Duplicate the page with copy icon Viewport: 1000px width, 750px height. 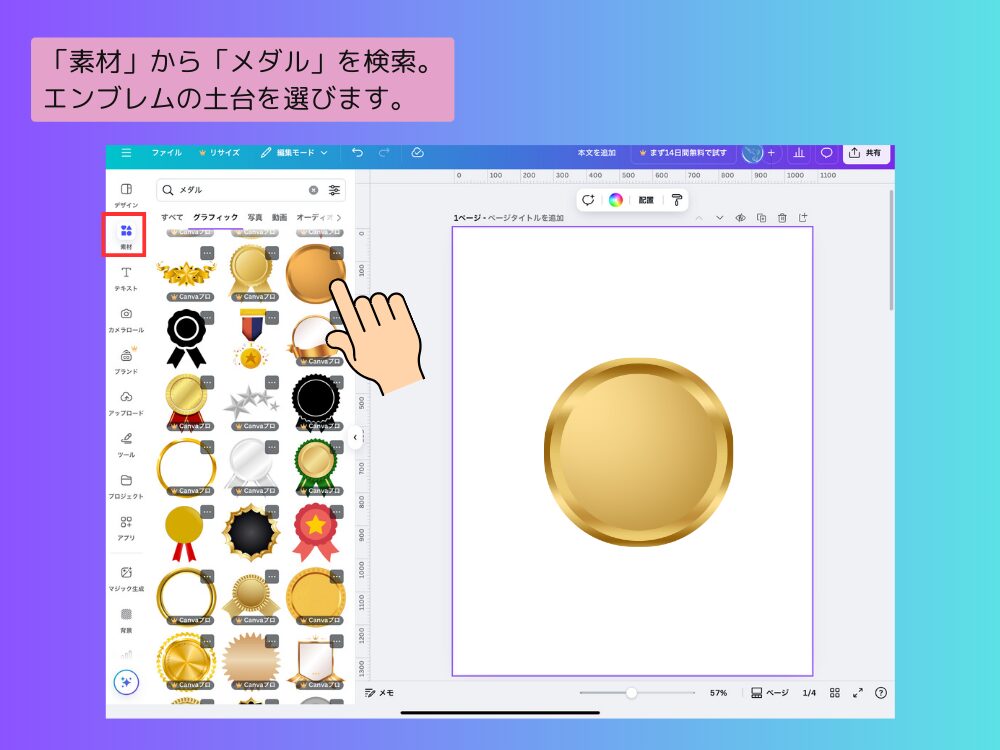pos(761,218)
